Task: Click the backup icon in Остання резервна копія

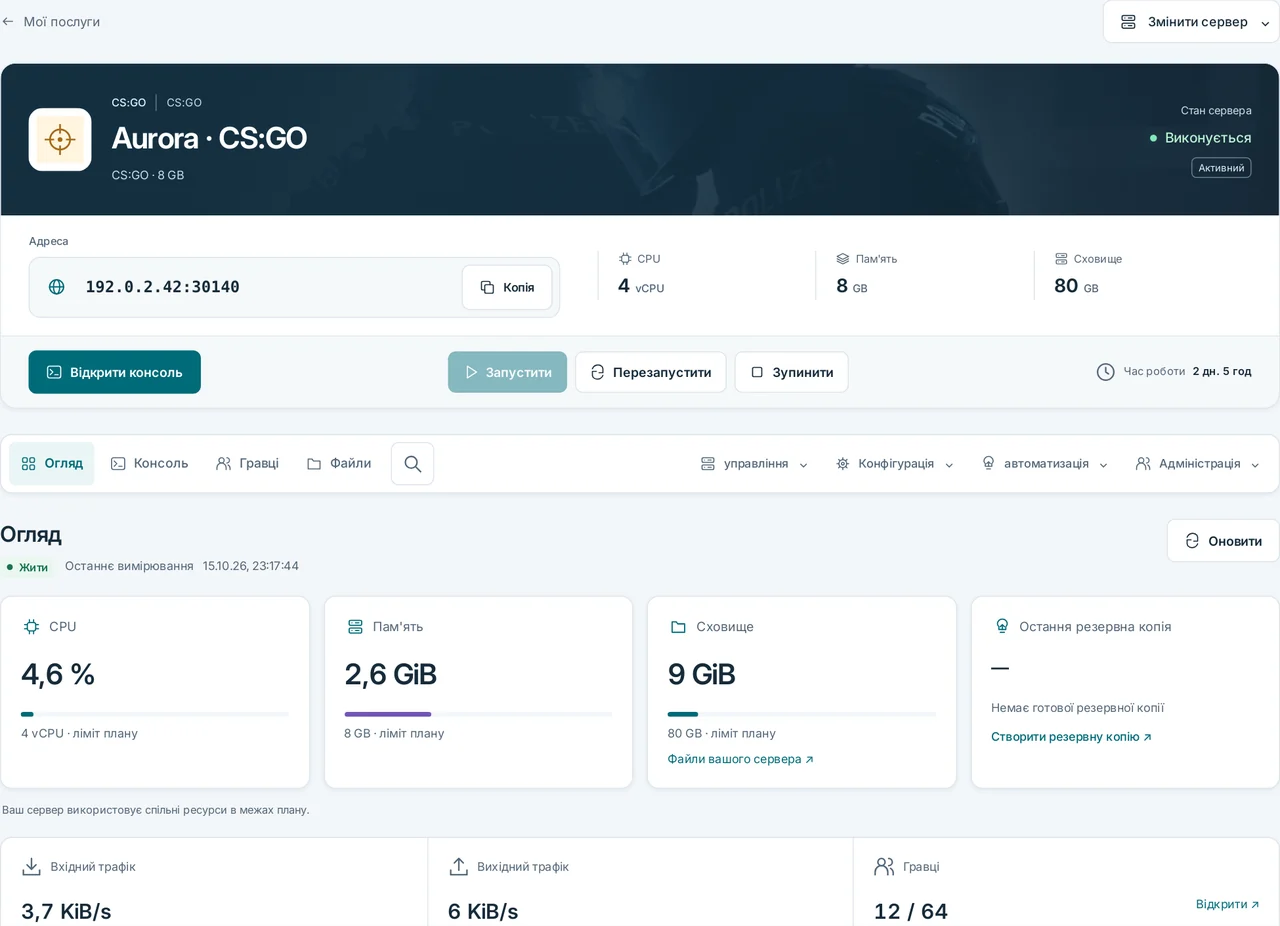Action: (x=1002, y=627)
